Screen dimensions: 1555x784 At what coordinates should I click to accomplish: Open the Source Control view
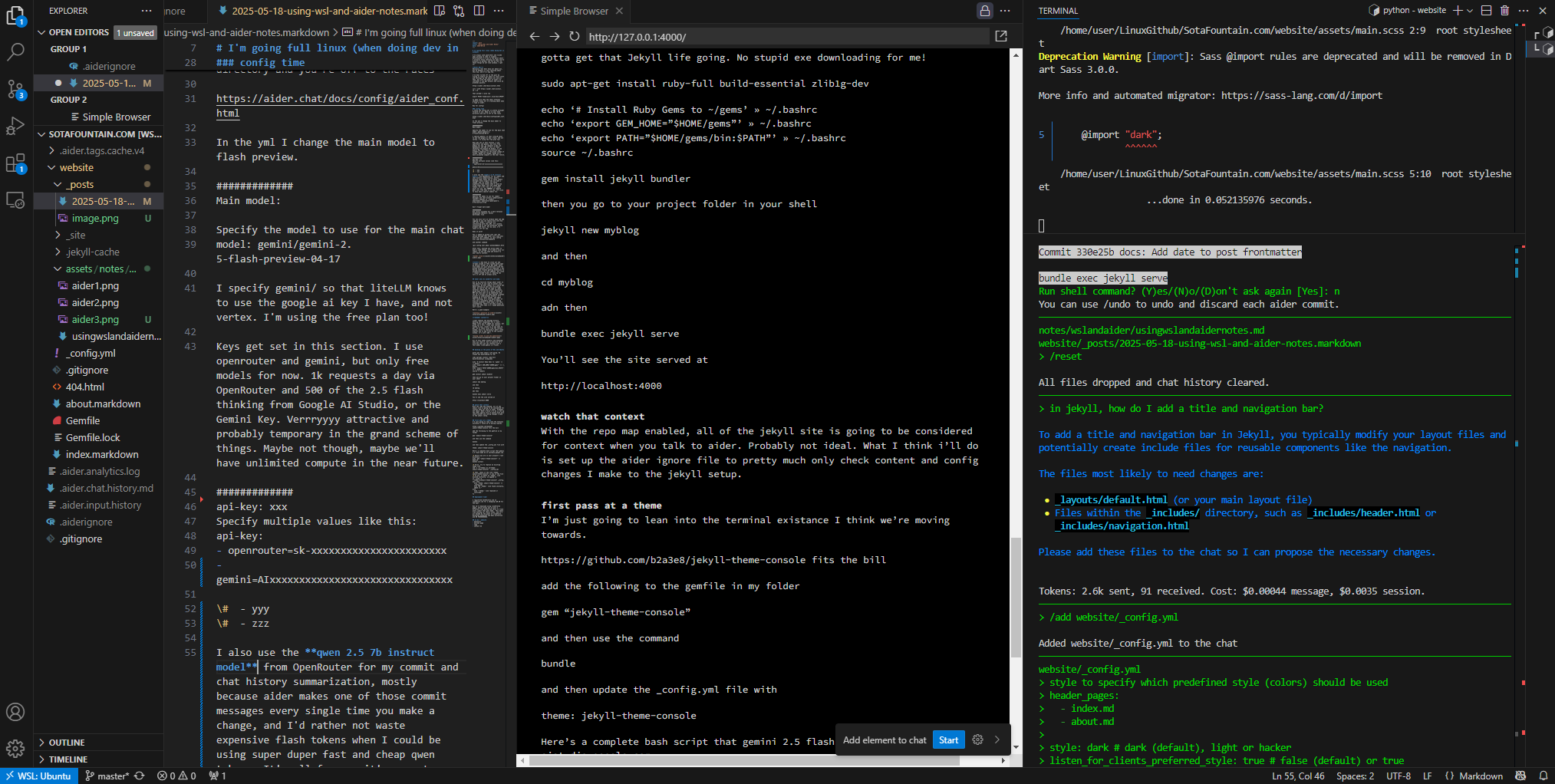pos(15,89)
